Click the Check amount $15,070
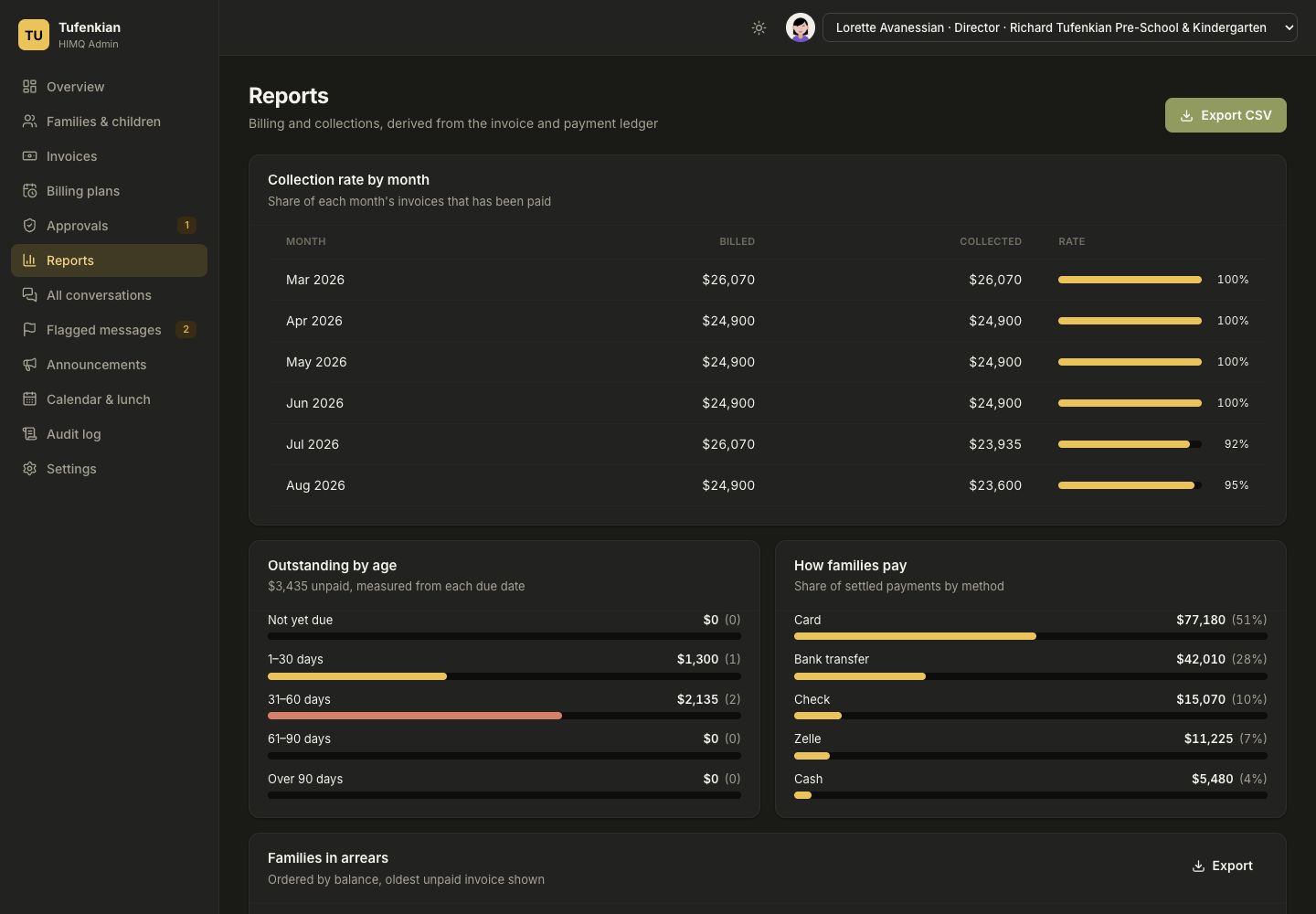The image size is (1316, 914). click(1201, 699)
